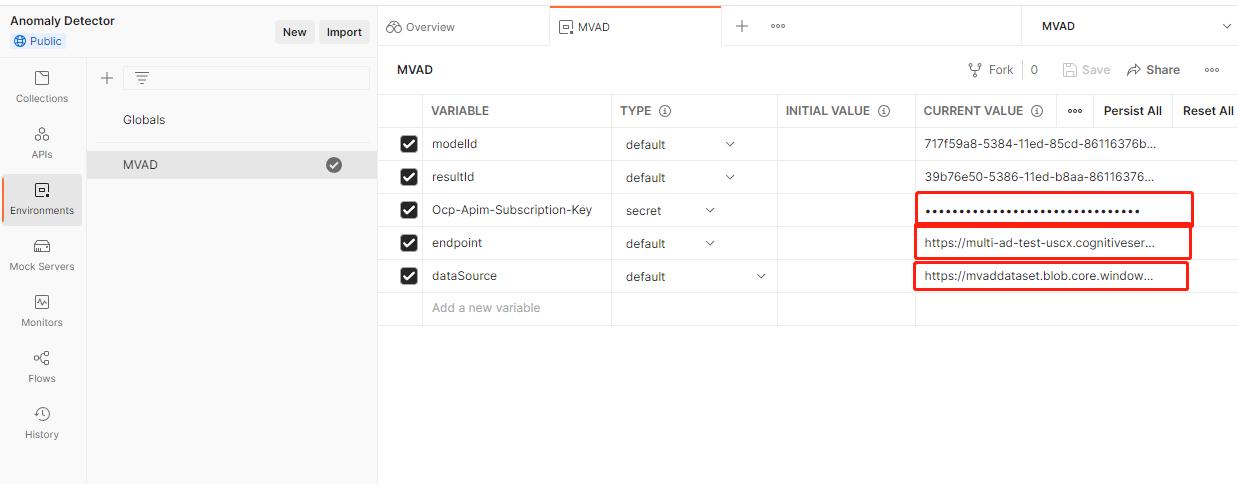The height and width of the screenshot is (484, 1238).
Task: Click the Anomaly Detector workspace name
Action: coord(62,21)
